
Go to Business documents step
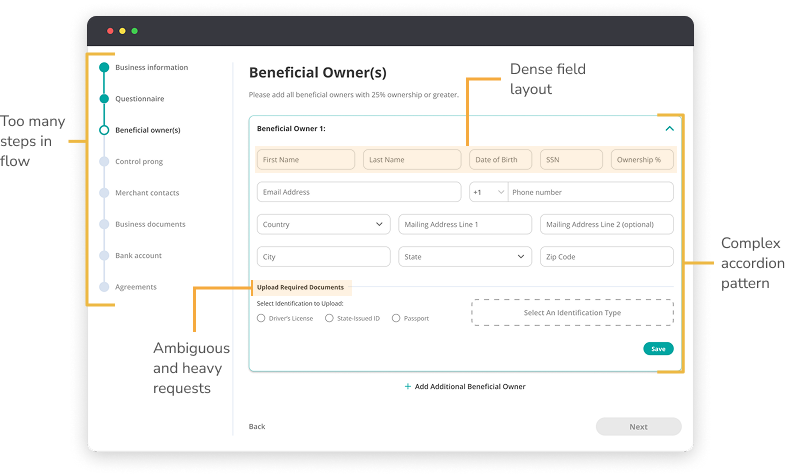[150, 224]
